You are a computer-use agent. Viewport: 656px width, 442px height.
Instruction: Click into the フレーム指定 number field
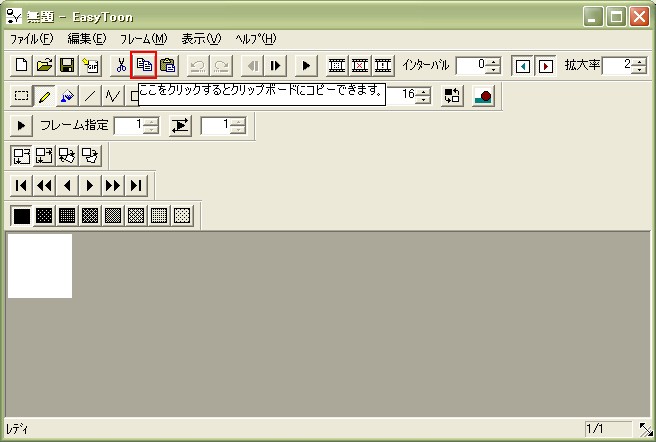129,125
